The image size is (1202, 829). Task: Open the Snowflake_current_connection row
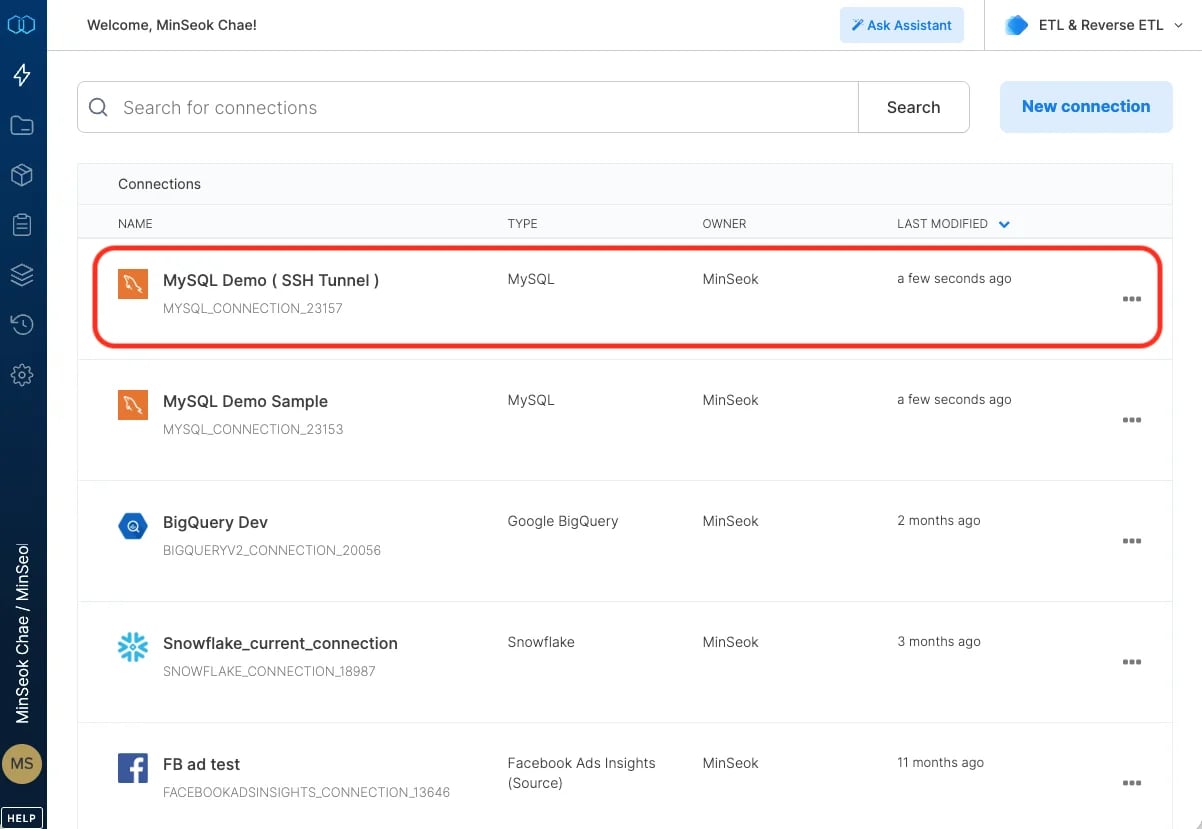coord(625,662)
